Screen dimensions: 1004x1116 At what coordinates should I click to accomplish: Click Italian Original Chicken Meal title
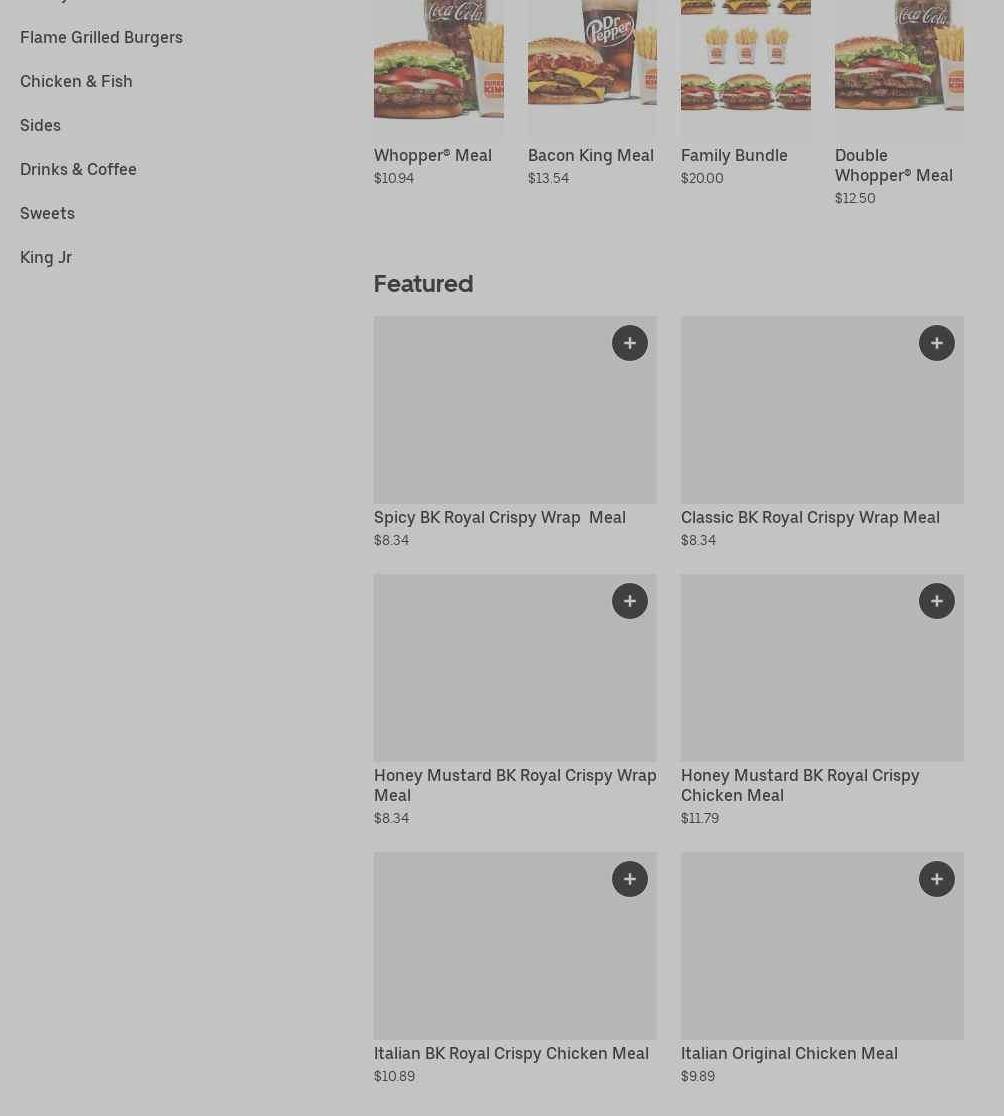tap(789, 1053)
